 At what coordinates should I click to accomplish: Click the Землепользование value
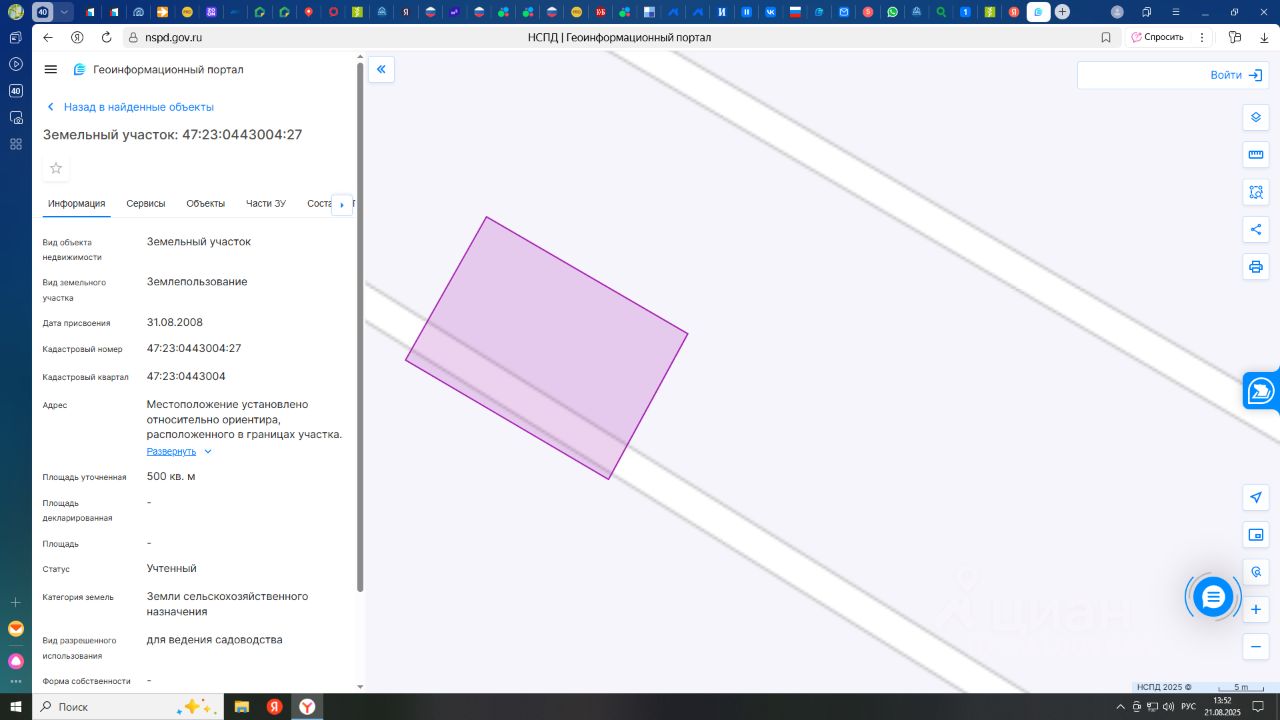[197, 281]
